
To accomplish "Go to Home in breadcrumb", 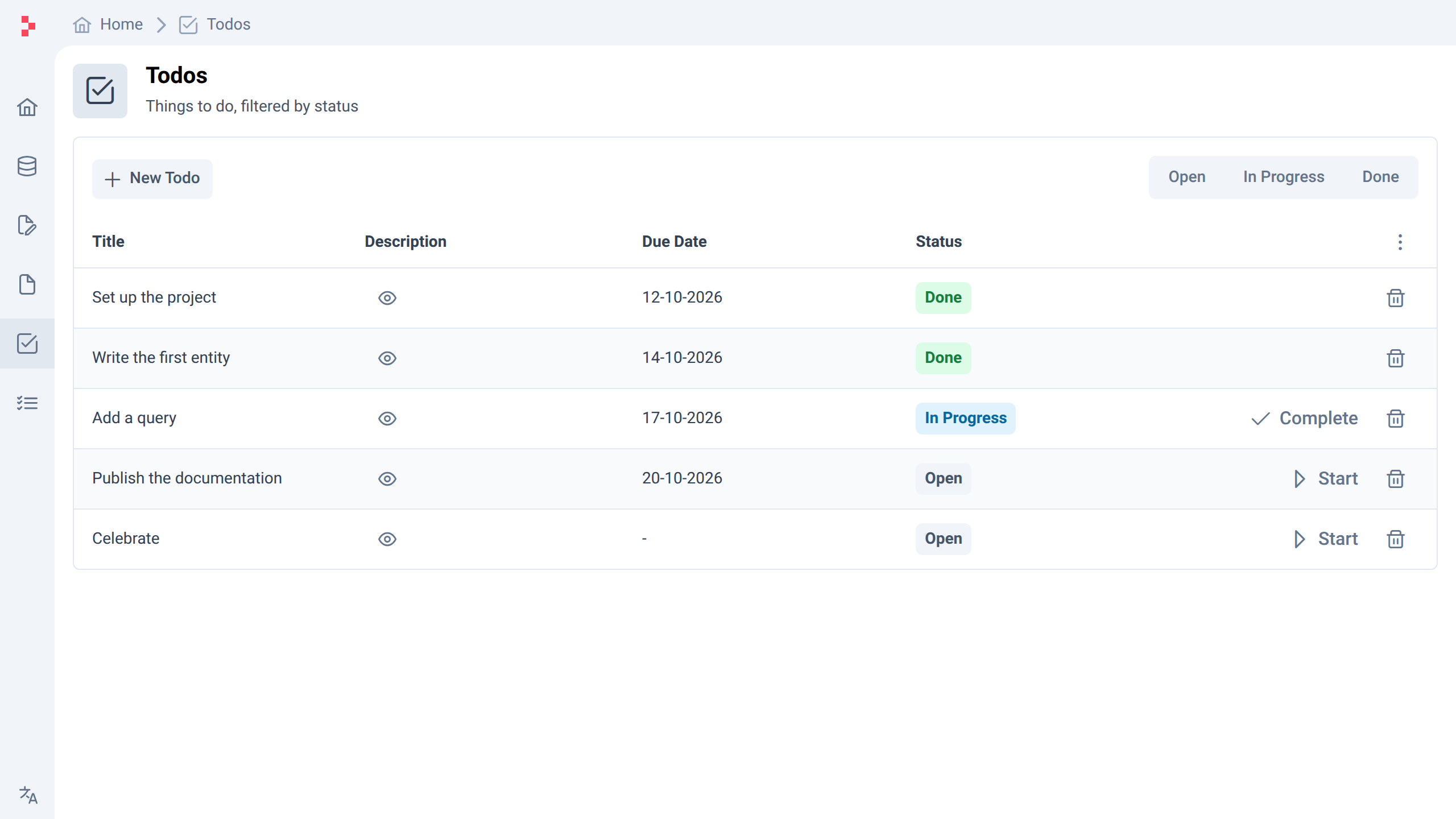I will tap(108, 24).
